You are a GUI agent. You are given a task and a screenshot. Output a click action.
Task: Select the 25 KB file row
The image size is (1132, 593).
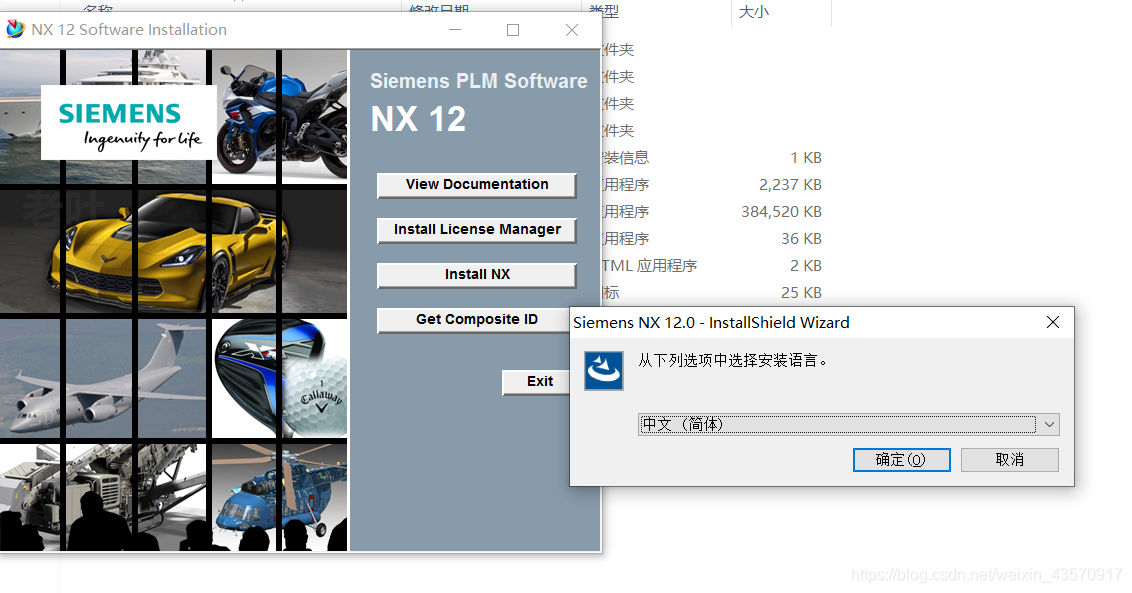click(711, 293)
